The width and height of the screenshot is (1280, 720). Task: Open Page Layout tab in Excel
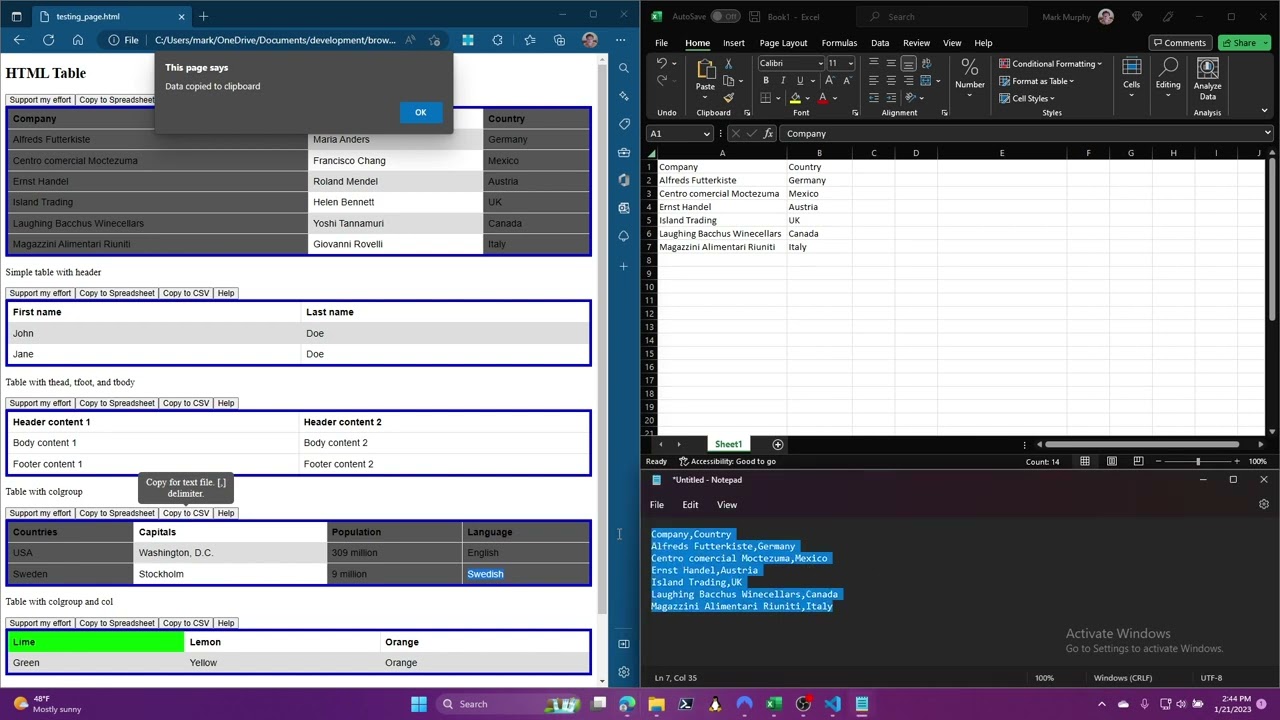coord(783,43)
